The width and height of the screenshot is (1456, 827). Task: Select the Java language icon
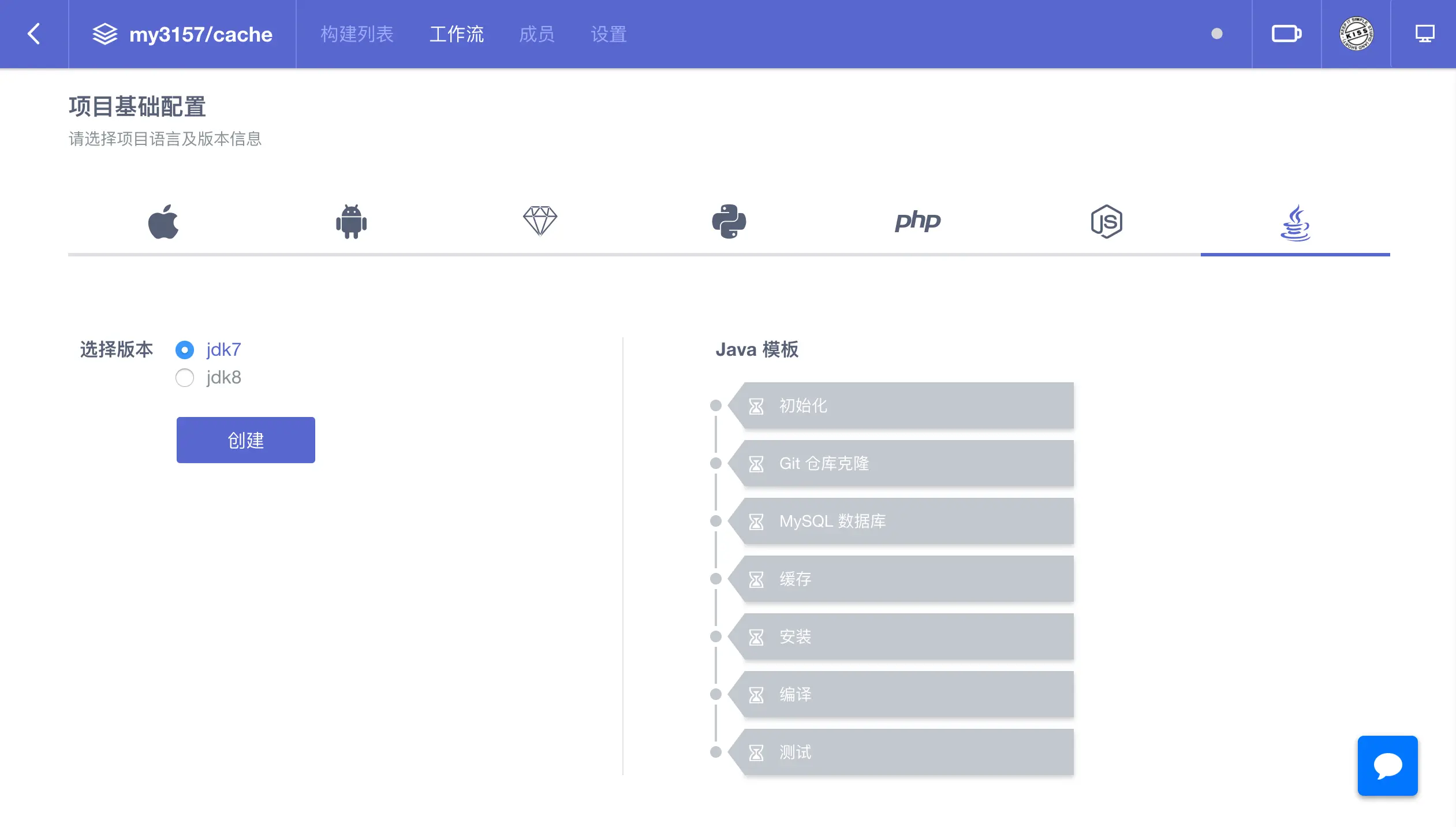(1295, 223)
